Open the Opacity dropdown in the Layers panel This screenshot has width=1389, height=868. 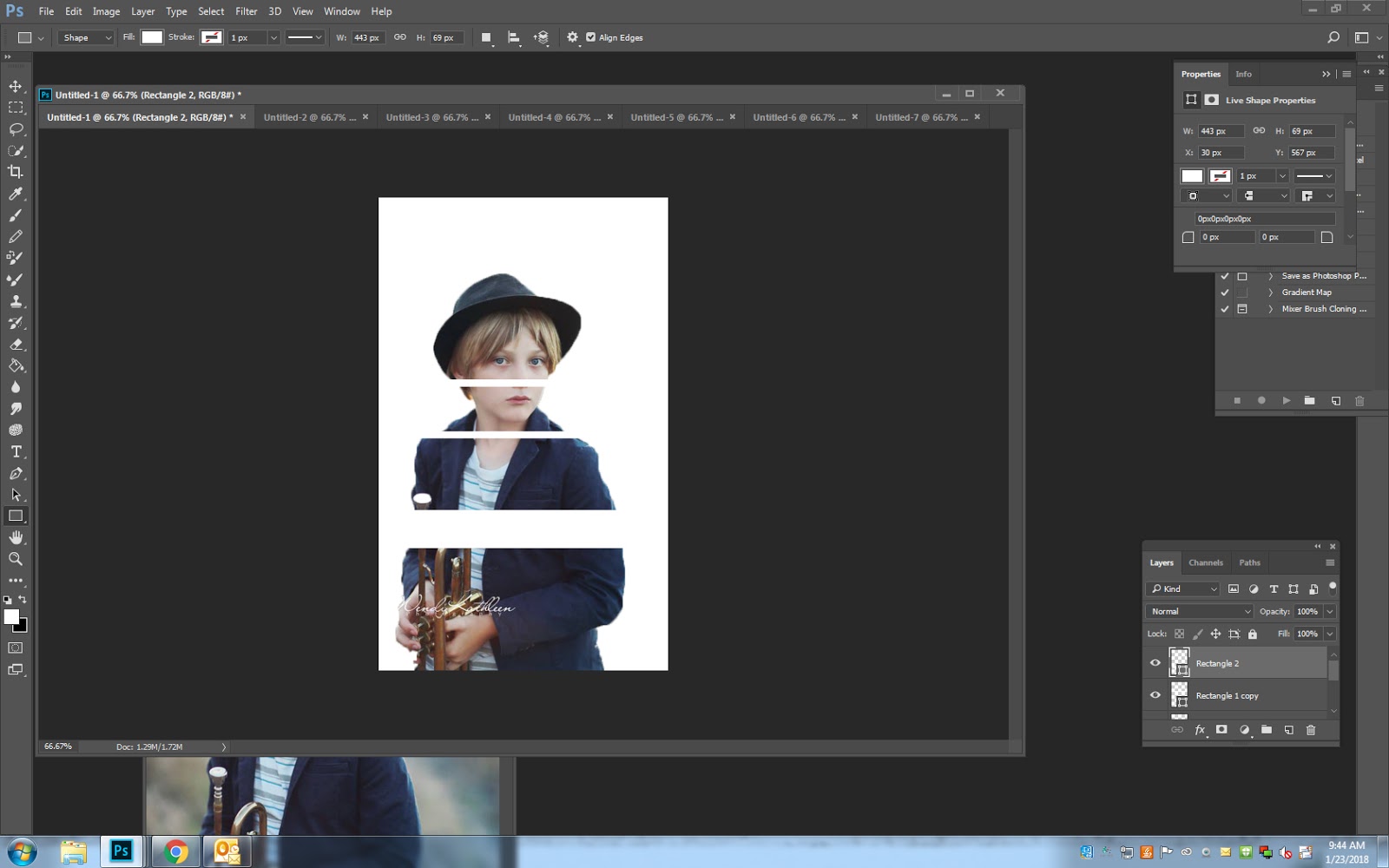(1329, 611)
